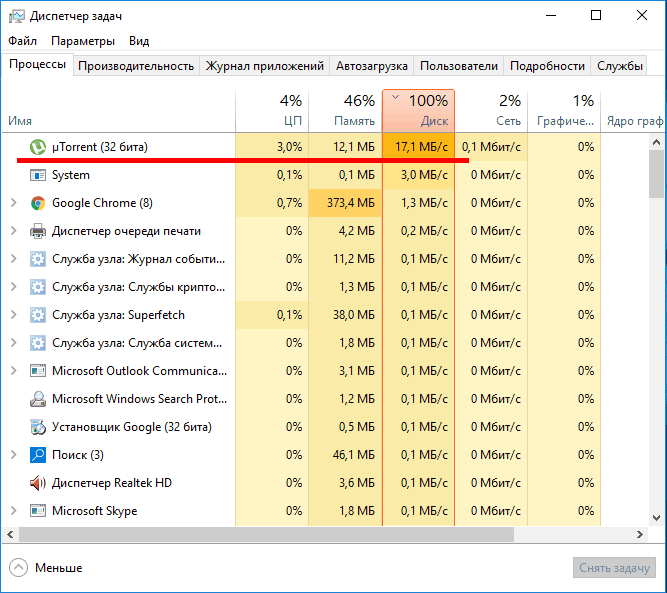Switch to the Службы tab
The width and height of the screenshot is (667, 593).
(x=619, y=66)
